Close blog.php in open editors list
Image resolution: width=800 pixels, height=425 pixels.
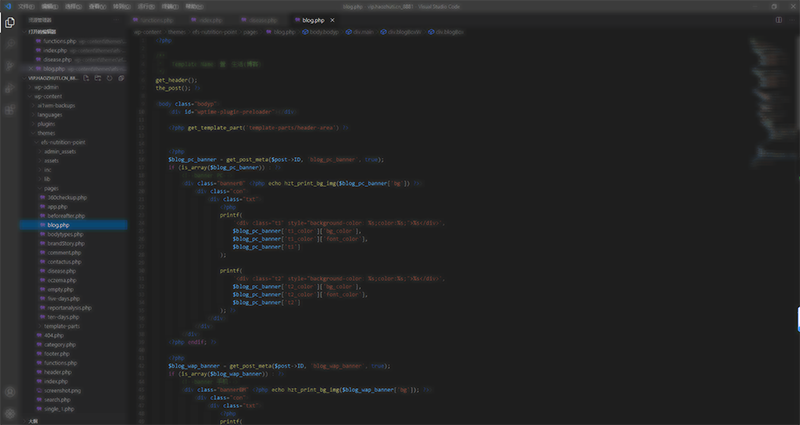(31, 69)
